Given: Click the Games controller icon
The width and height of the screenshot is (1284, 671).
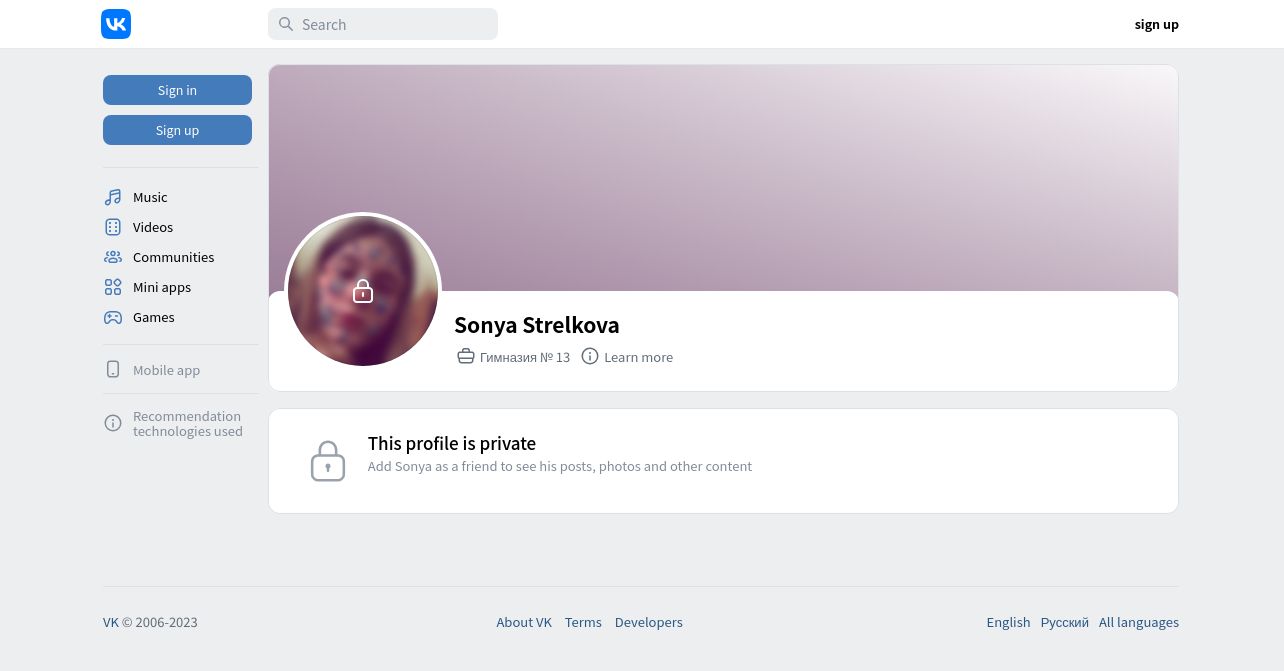Looking at the screenshot, I should tap(113, 317).
